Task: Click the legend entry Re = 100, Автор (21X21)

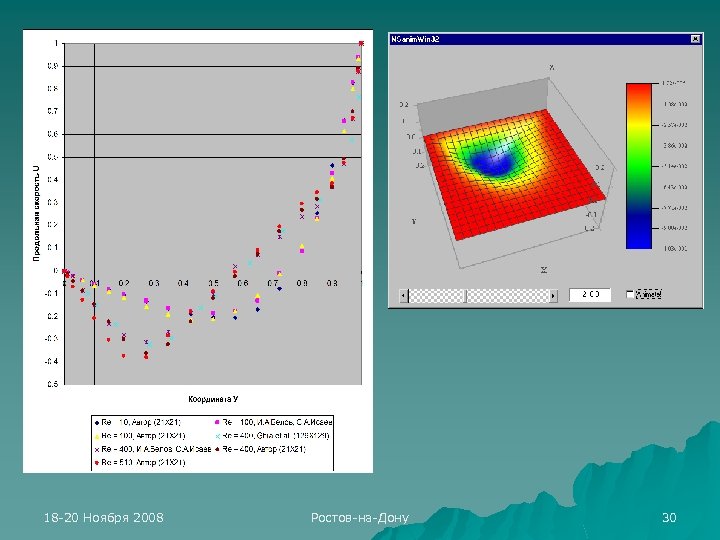Action: [x=140, y=436]
